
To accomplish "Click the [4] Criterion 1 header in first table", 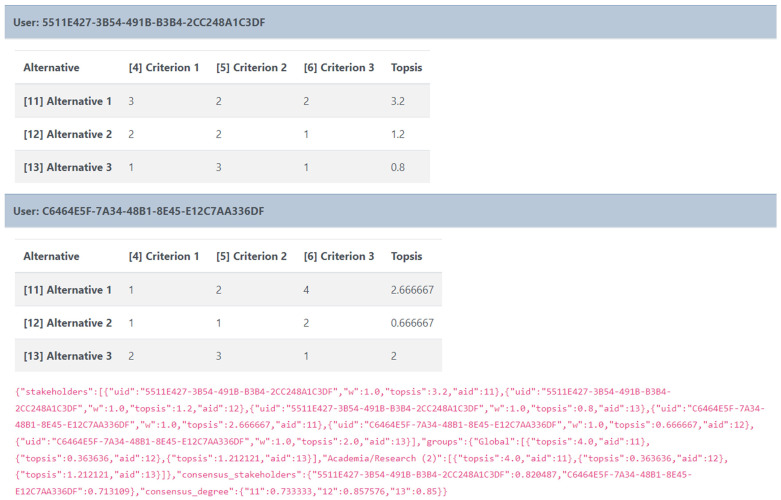I will [x=164, y=68].
